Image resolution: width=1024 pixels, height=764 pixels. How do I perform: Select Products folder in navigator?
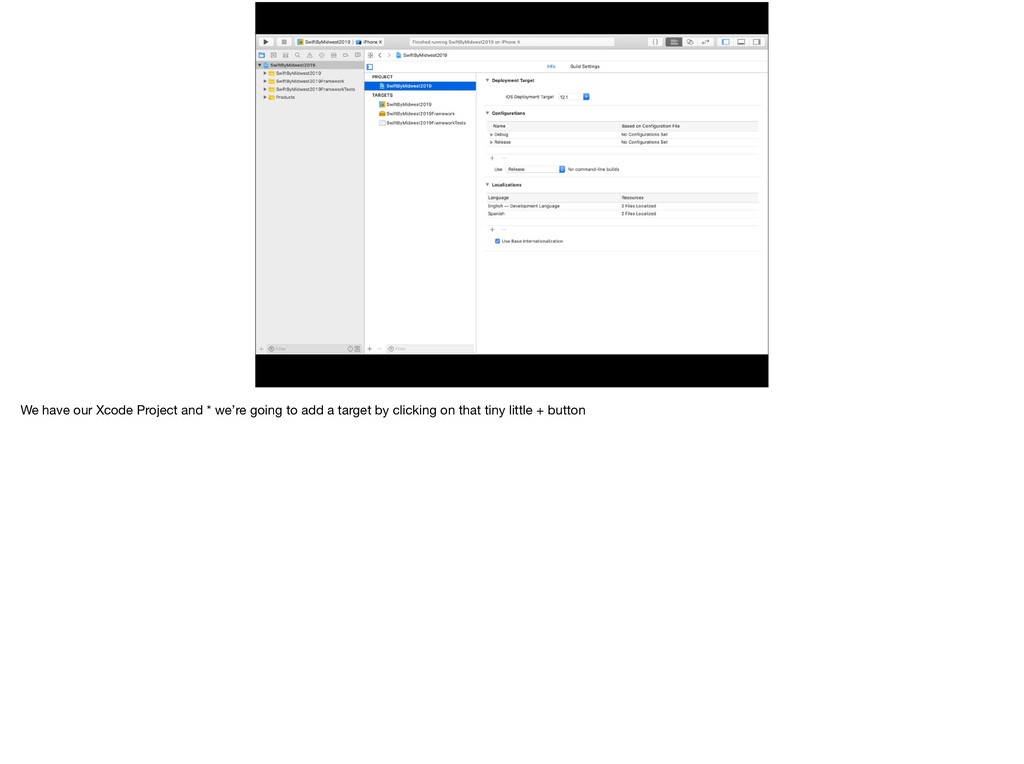(x=285, y=97)
